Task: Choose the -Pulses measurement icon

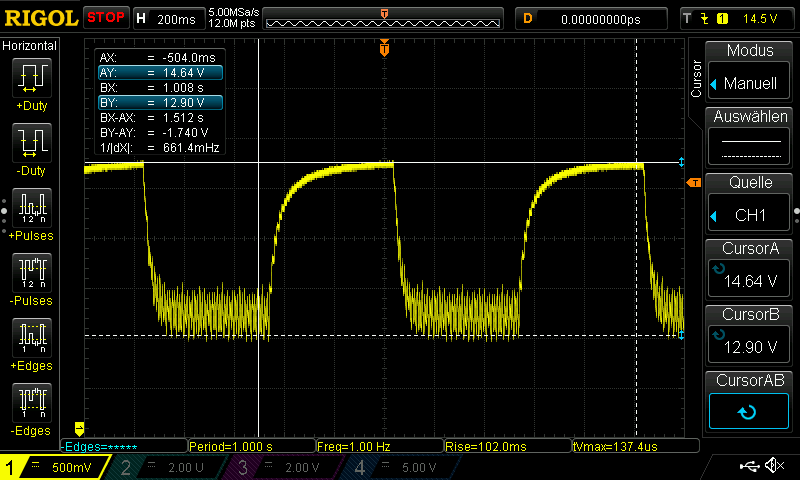Action: pos(30,273)
